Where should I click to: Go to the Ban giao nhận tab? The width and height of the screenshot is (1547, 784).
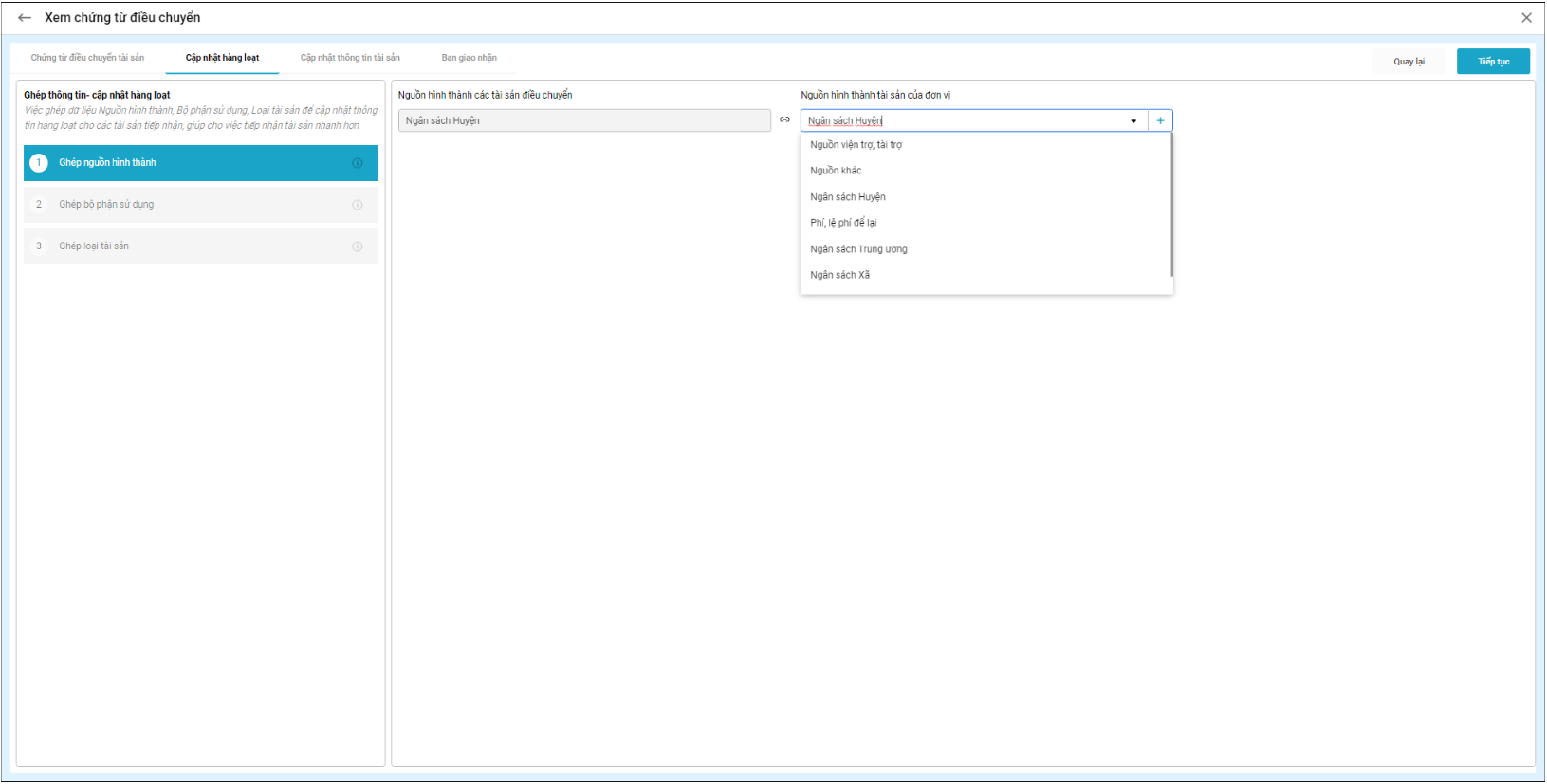click(x=469, y=58)
